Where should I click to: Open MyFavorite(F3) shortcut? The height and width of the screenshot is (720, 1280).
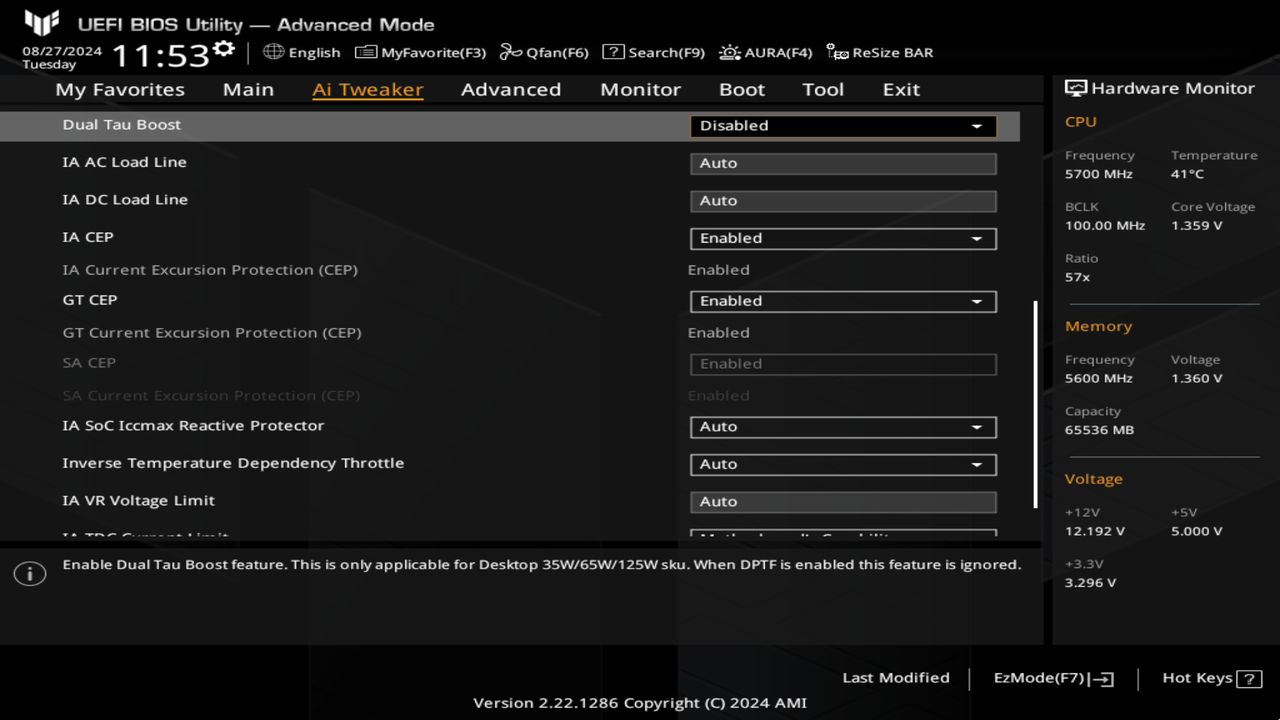coord(420,52)
